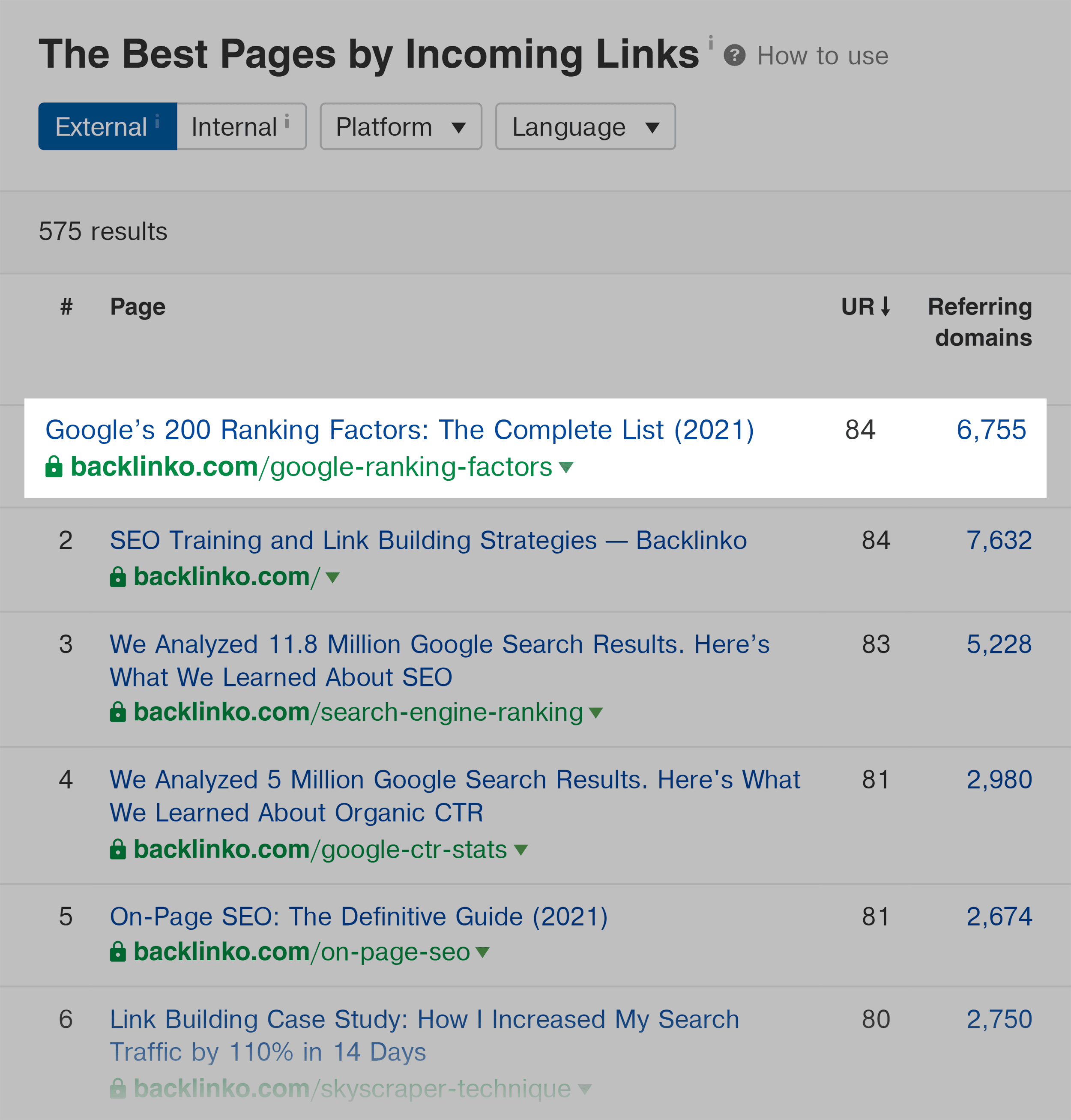Open the How to use link

pyautogui.click(x=822, y=56)
